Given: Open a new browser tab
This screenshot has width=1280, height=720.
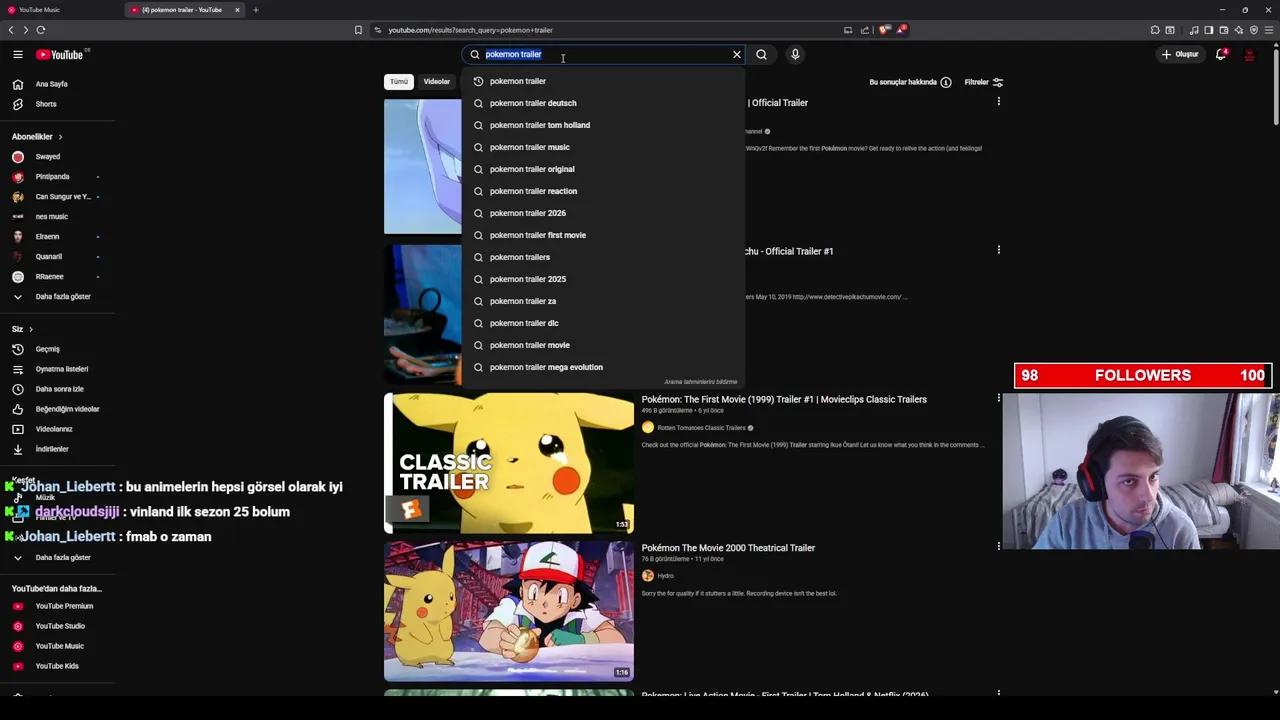Looking at the screenshot, I should pos(255,10).
